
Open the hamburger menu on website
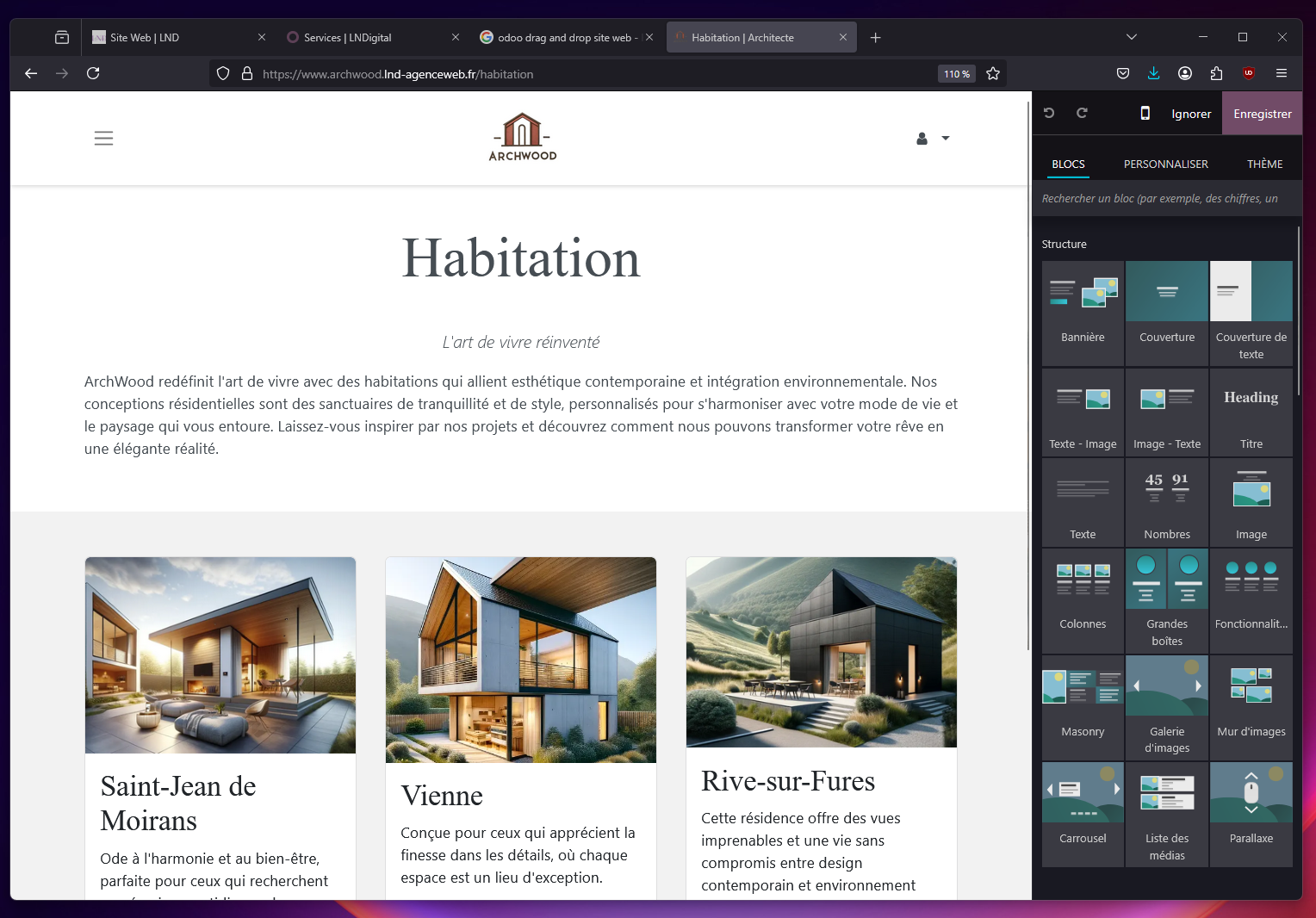tap(103, 138)
